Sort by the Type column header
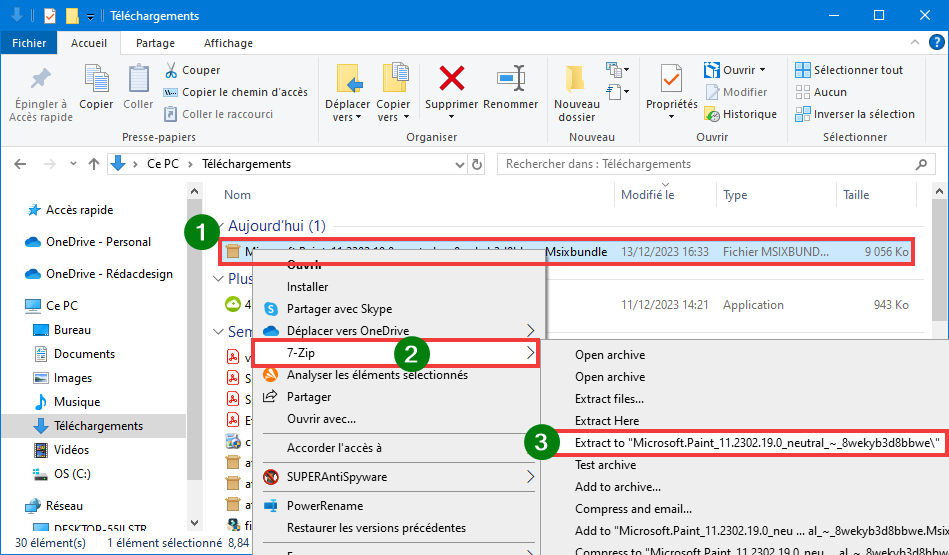The height and width of the screenshot is (555, 949). [x=735, y=195]
